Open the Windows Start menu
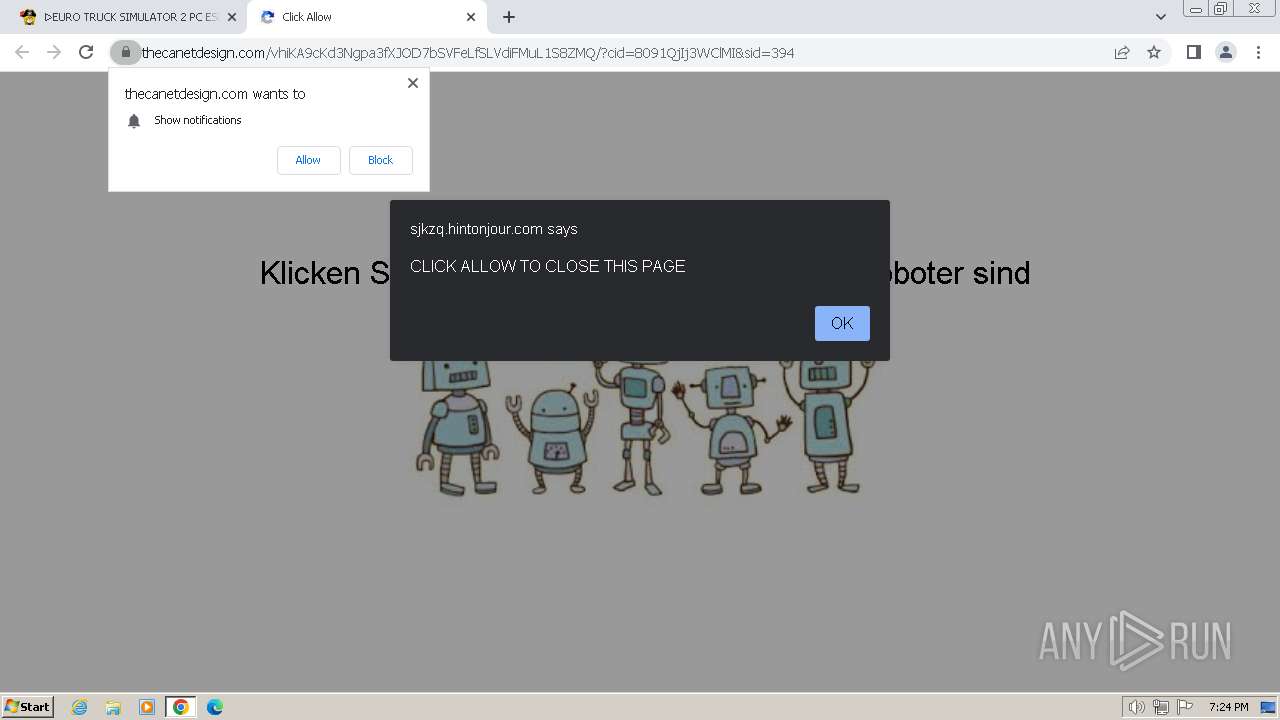1280x720 pixels. pyautogui.click(x=28, y=706)
